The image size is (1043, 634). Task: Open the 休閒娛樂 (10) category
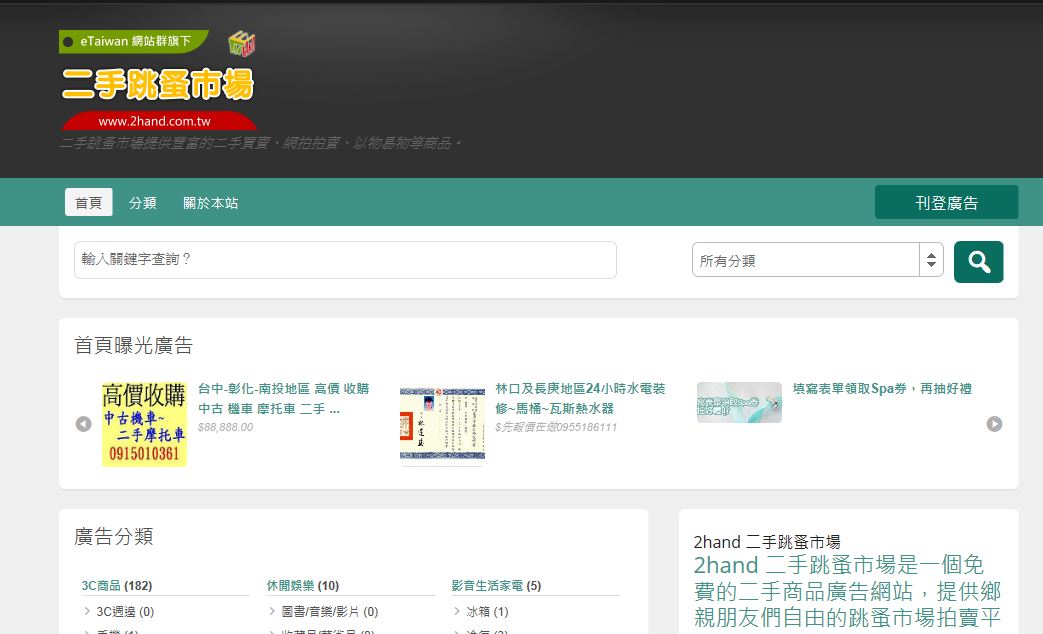303,585
